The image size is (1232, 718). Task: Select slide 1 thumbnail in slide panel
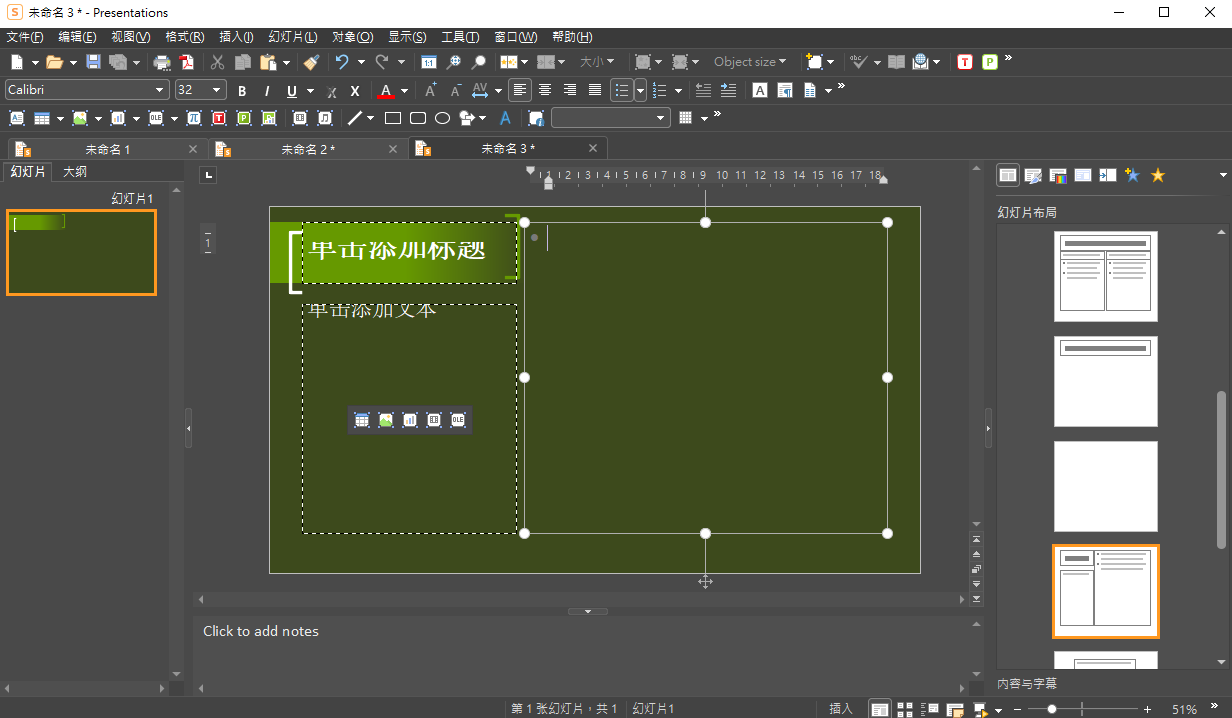(x=81, y=252)
